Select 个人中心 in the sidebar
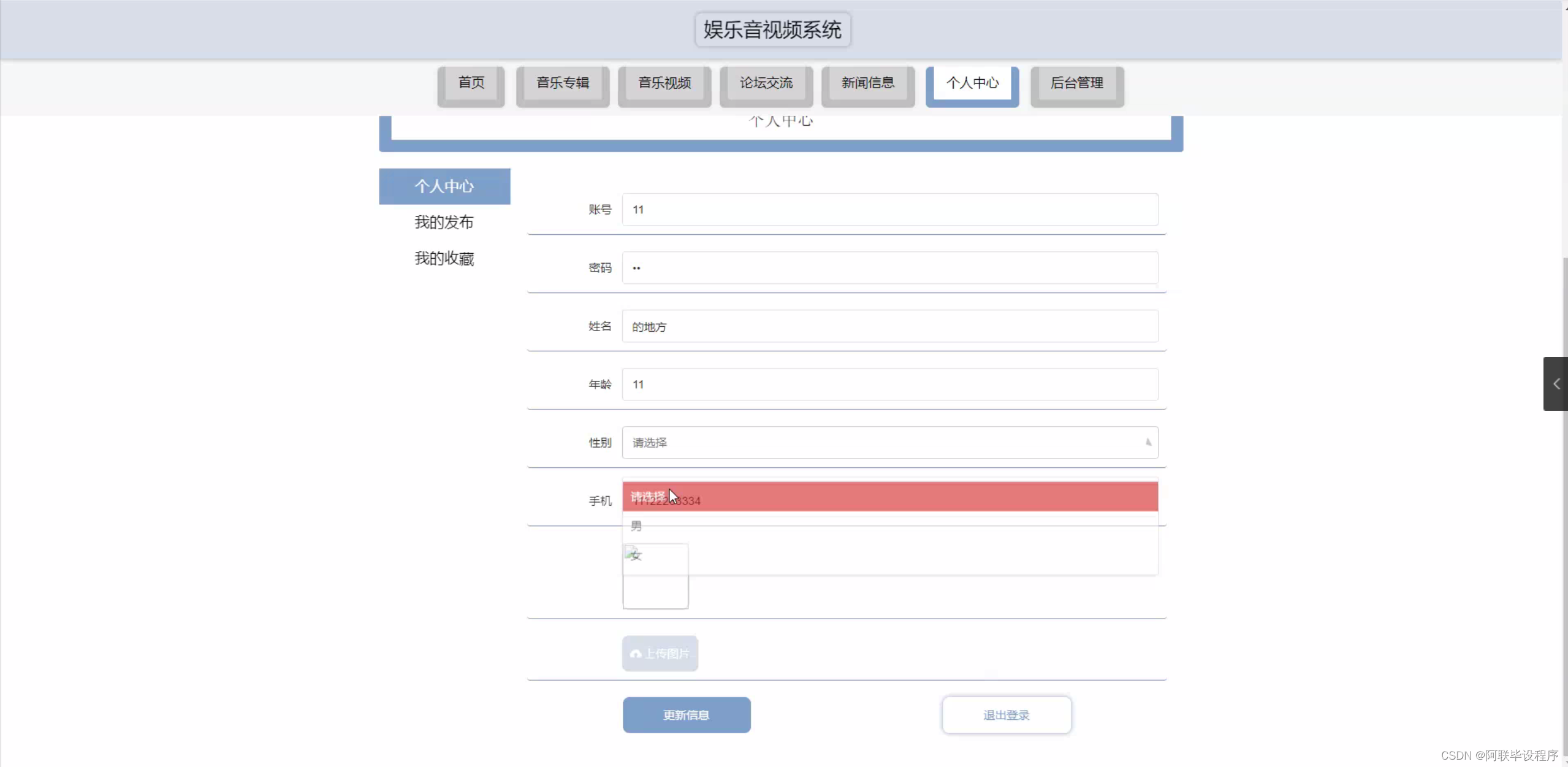1568x767 pixels. 444,186
